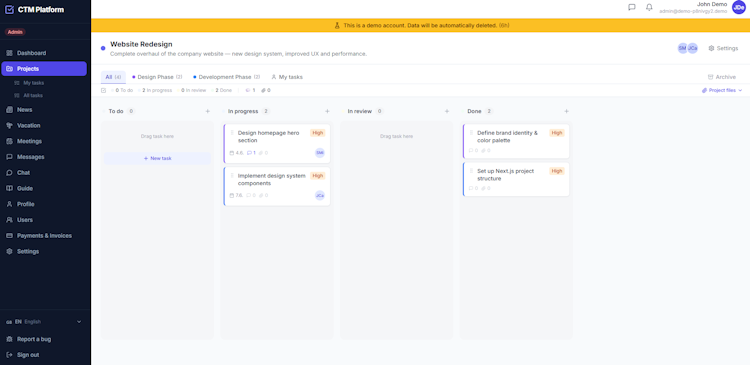
Task: Click the Chat bubble icon in sidebar
Action: pos(9,173)
